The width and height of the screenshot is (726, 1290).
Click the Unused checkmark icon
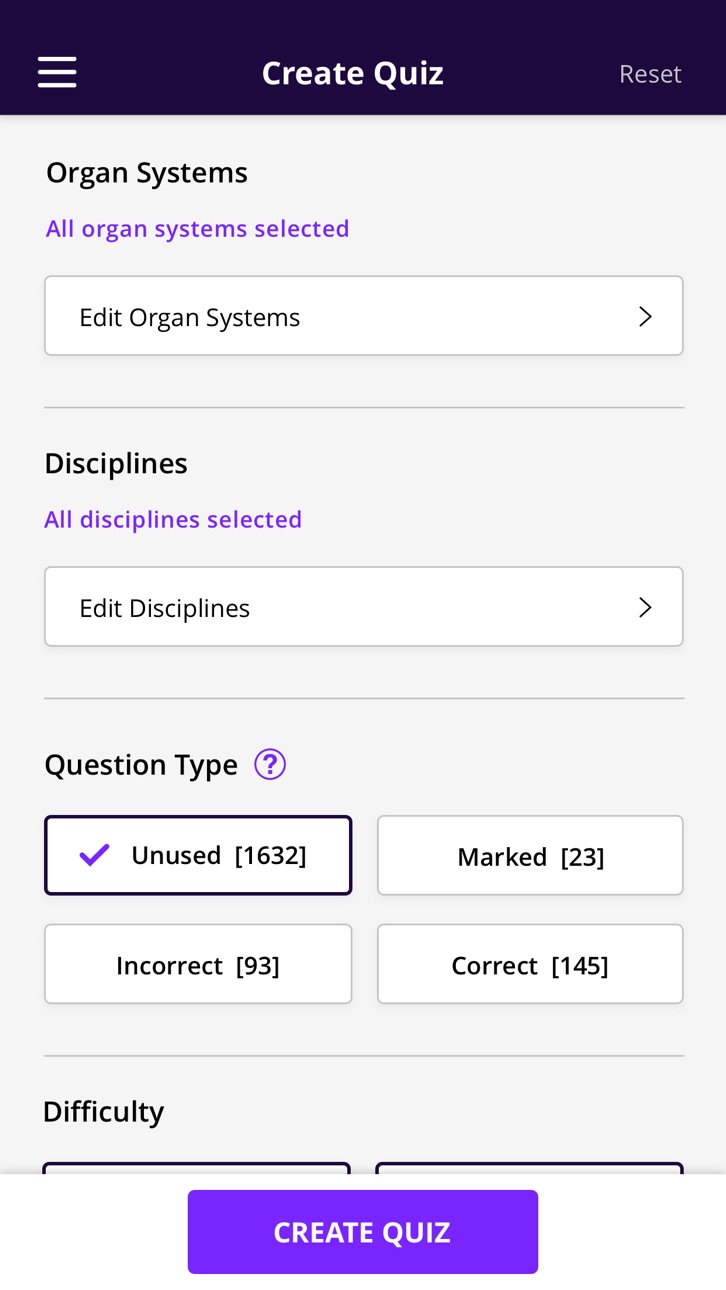tap(95, 855)
